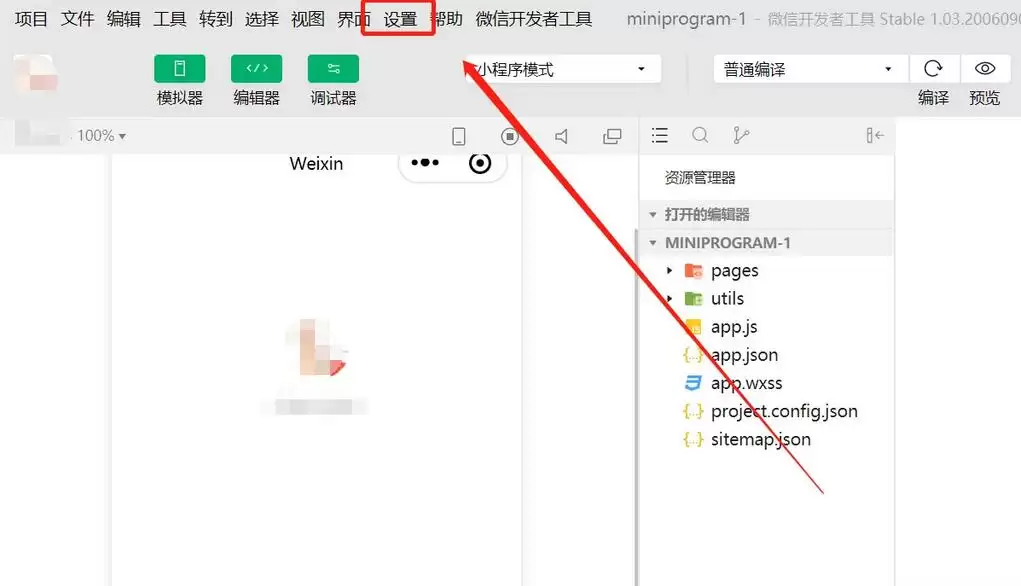This screenshot has width=1021, height=586.
Task: Toggle the 模拟器 simulator panel button
Action: [180, 68]
